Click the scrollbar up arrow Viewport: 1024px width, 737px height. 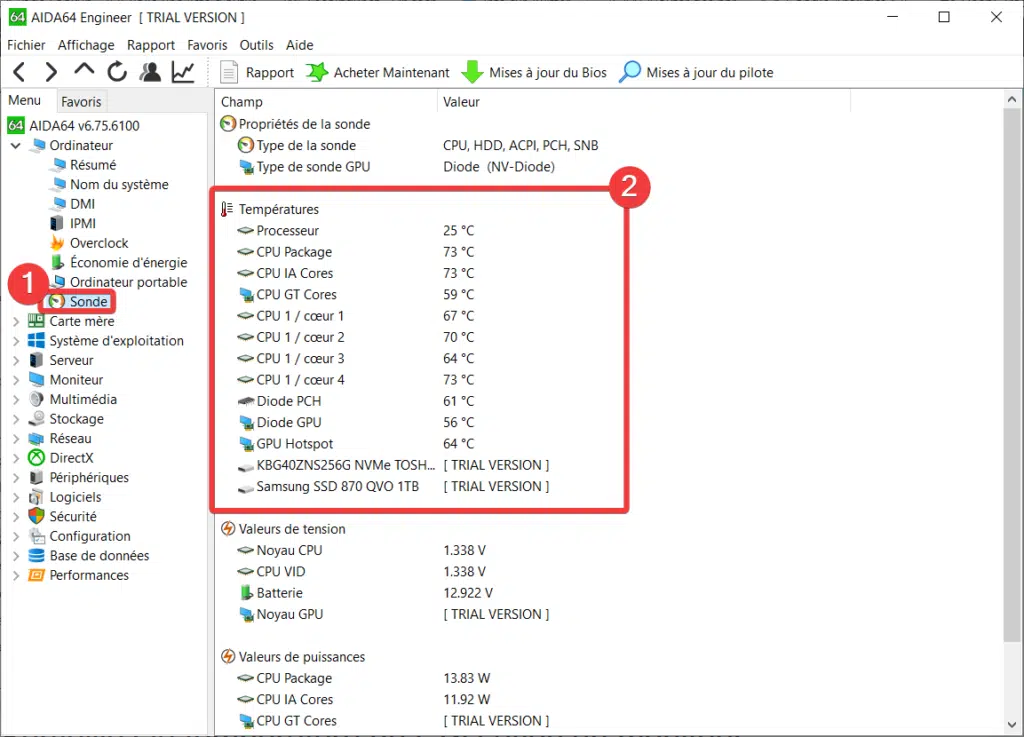point(1012,99)
